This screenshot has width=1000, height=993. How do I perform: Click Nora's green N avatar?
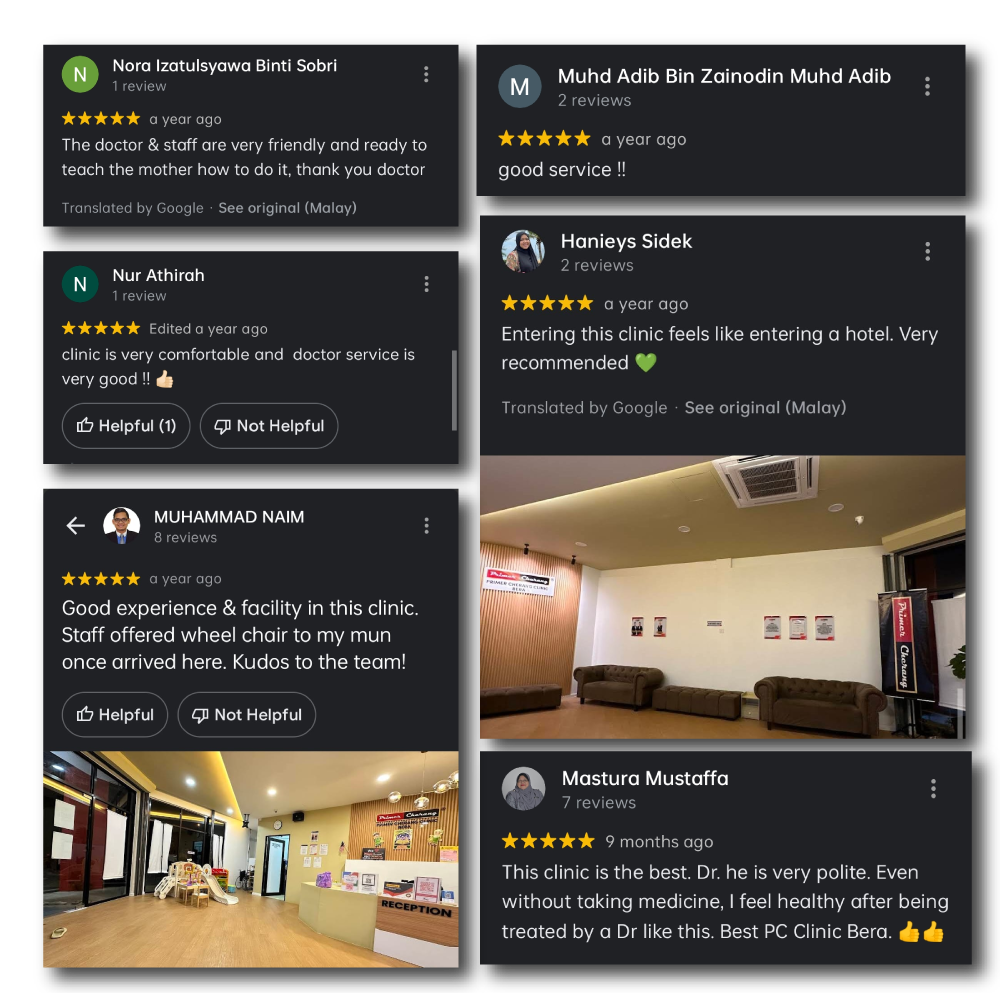(x=80, y=75)
